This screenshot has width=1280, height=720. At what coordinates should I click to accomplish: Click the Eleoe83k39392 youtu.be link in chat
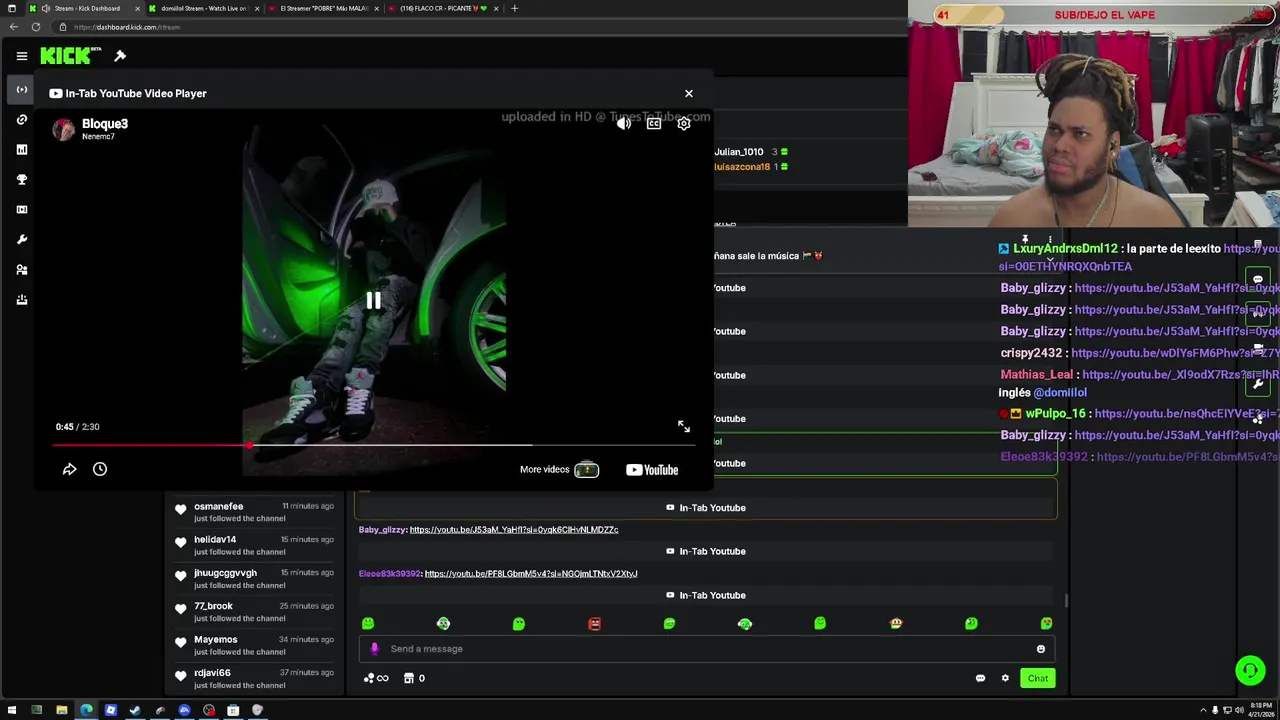coord(531,574)
